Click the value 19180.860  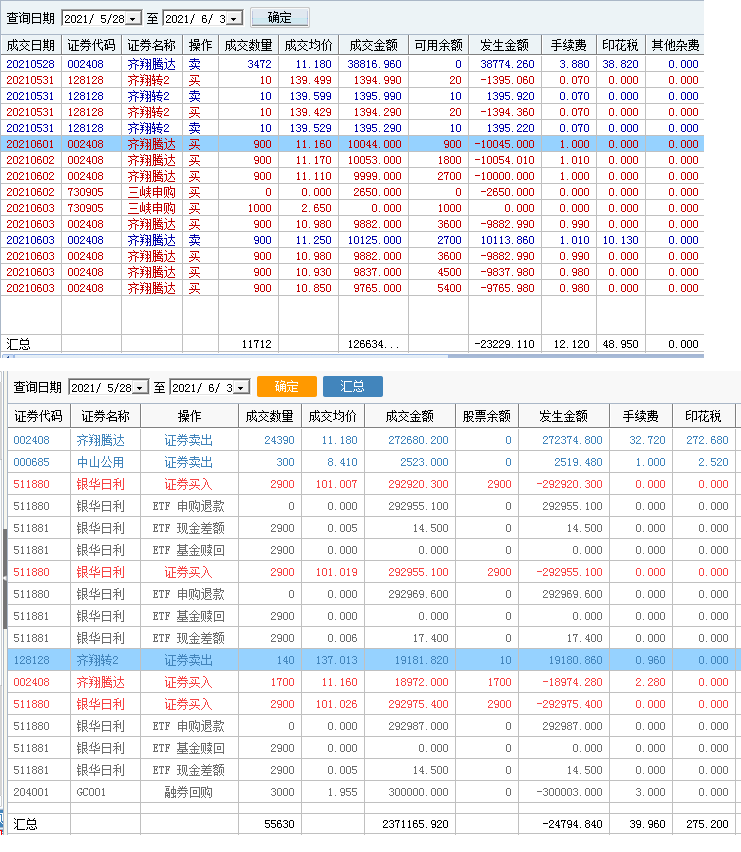point(575,660)
